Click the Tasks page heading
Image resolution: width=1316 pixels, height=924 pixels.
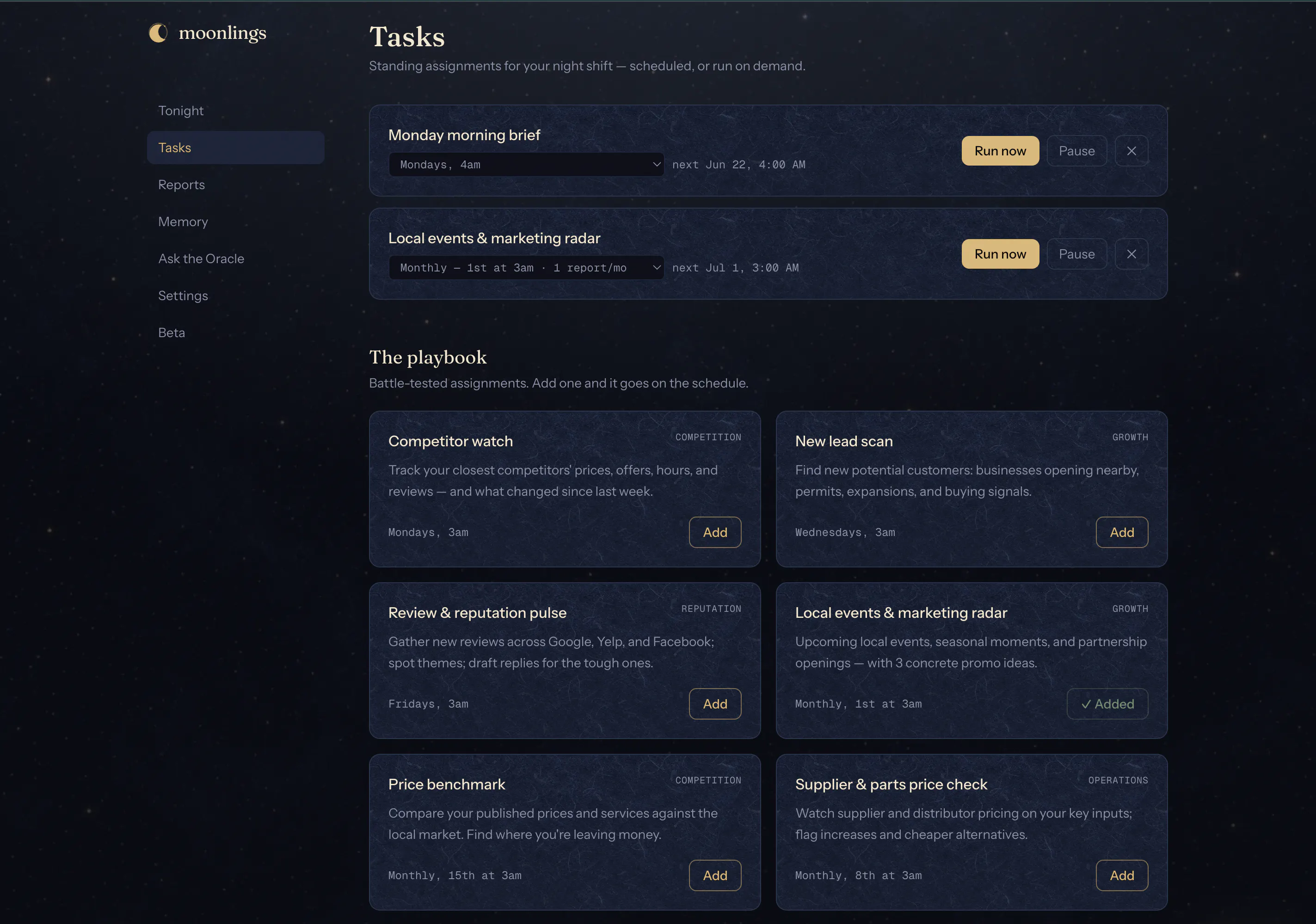[407, 37]
